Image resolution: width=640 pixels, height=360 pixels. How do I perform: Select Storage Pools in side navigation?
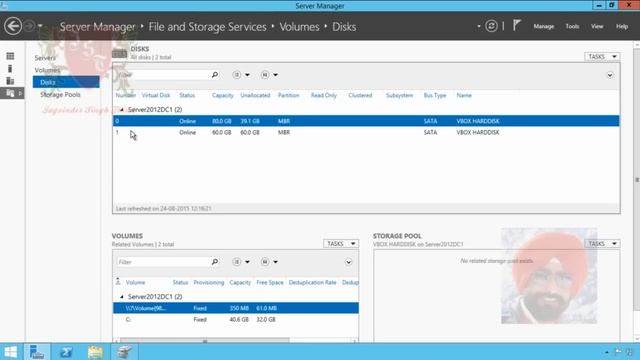tap(60, 95)
